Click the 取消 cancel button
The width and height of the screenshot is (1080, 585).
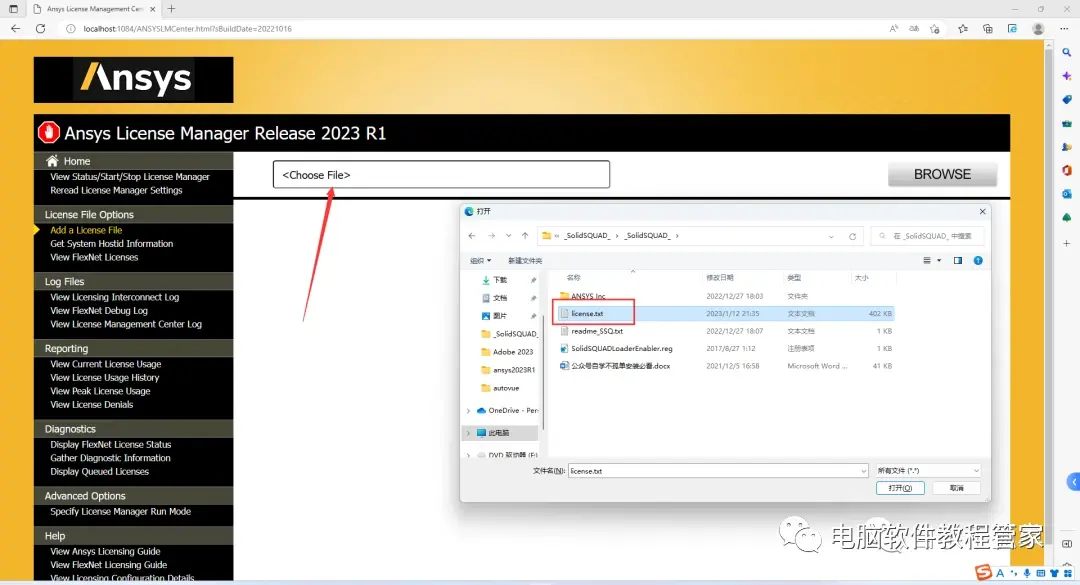(957, 488)
